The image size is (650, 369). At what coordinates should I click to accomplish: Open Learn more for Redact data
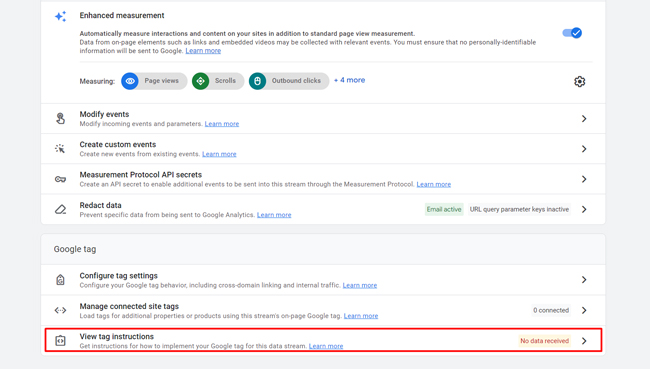click(x=274, y=215)
